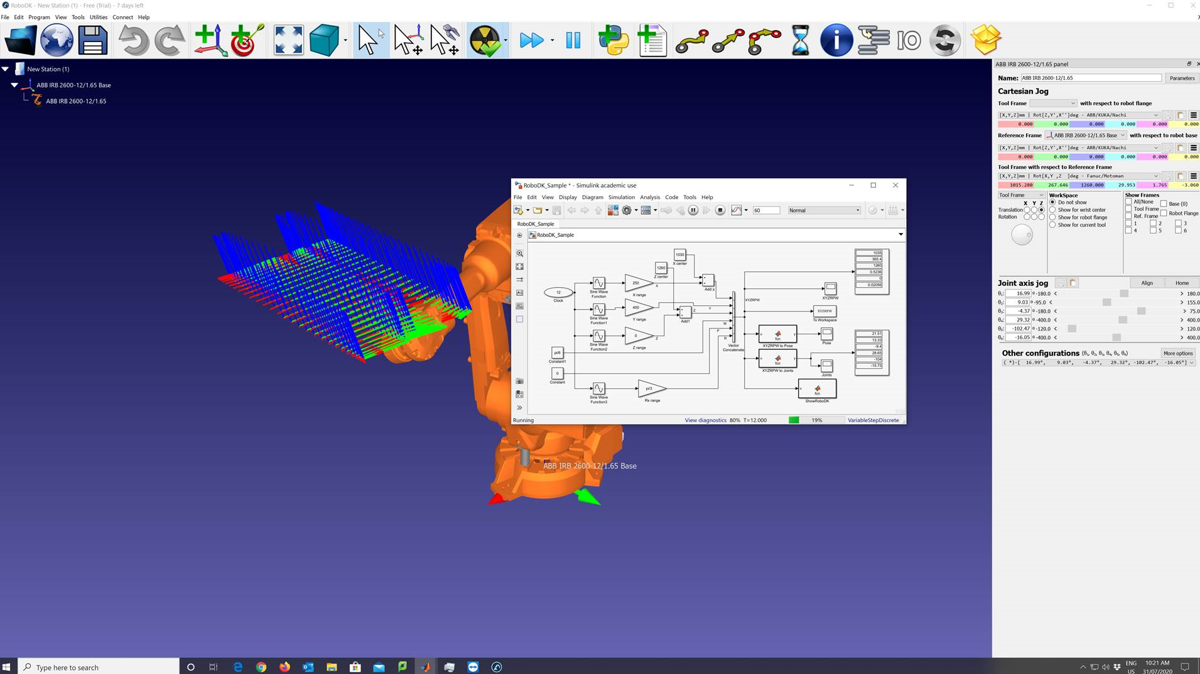Toggle the collision check radiation icon
The image size is (1200, 674).
coord(485,41)
